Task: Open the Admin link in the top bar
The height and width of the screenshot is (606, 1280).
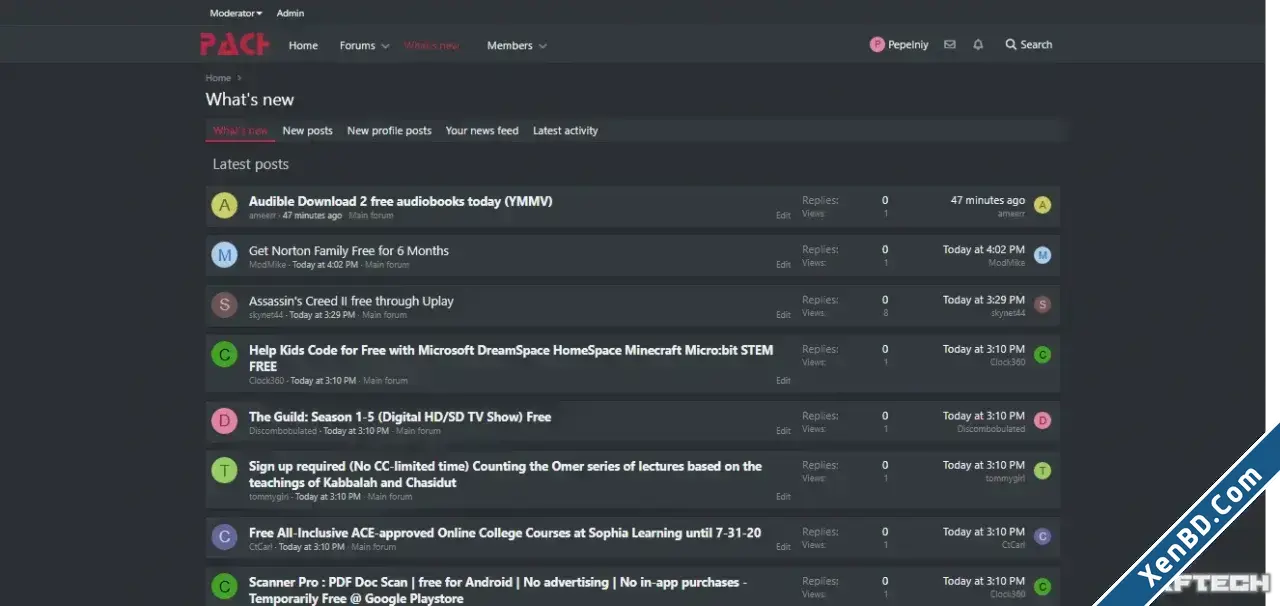Action: point(290,13)
